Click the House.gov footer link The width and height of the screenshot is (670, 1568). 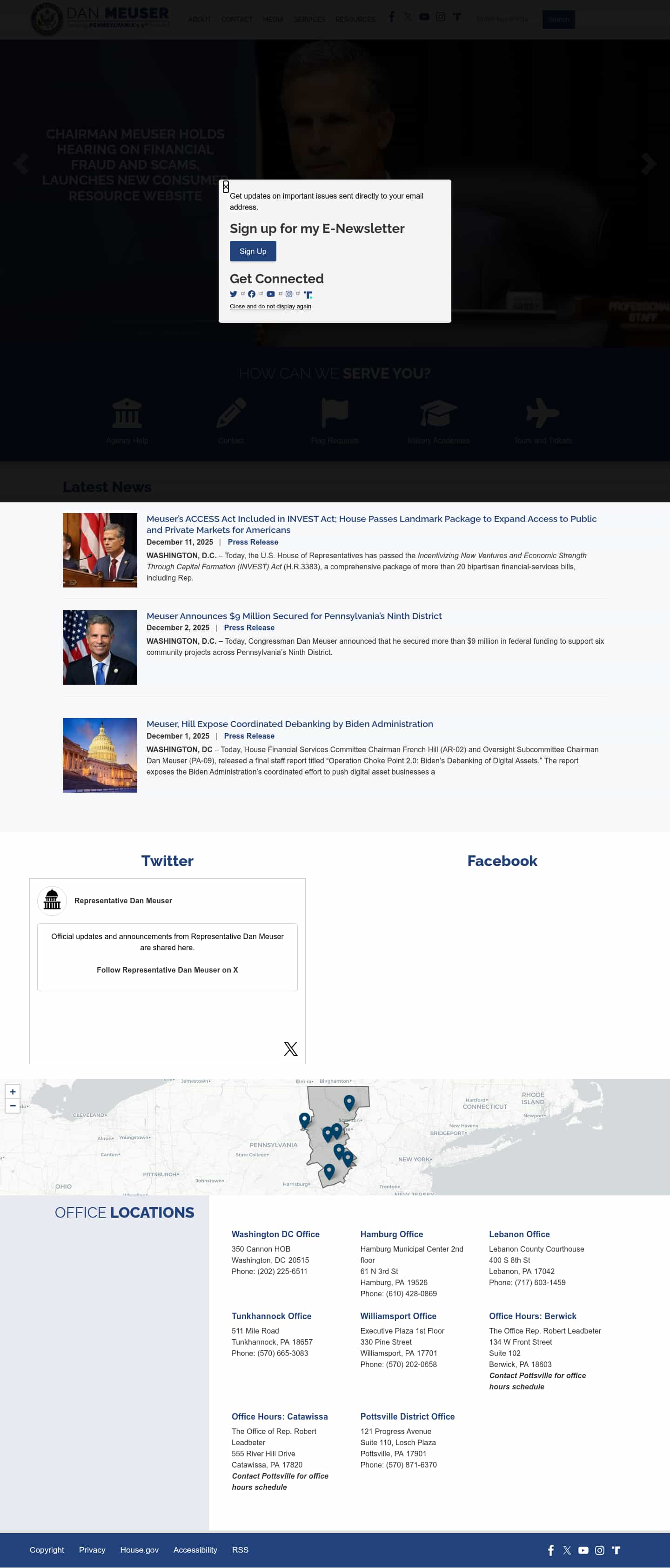[140, 1550]
